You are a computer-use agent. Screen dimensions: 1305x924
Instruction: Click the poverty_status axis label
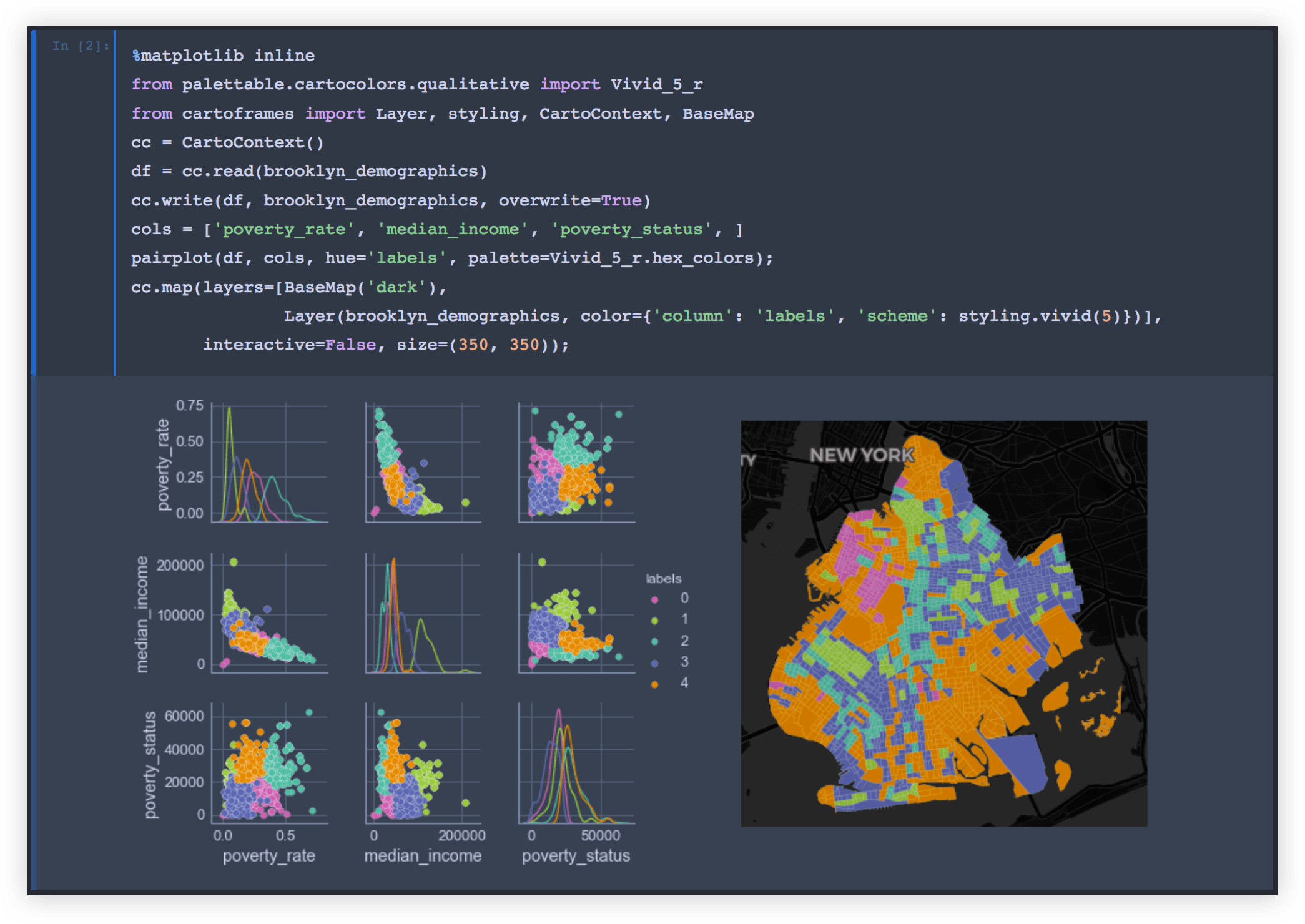tap(576, 856)
